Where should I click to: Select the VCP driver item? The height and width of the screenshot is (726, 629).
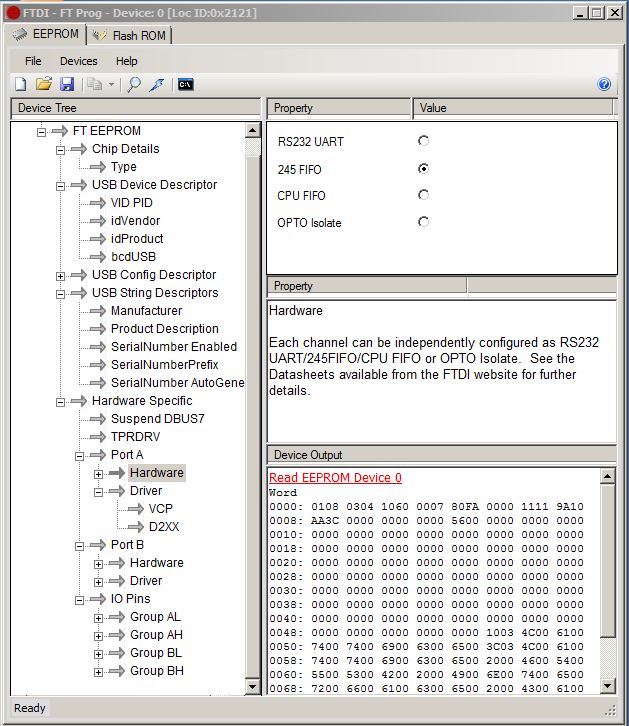click(161, 509)
